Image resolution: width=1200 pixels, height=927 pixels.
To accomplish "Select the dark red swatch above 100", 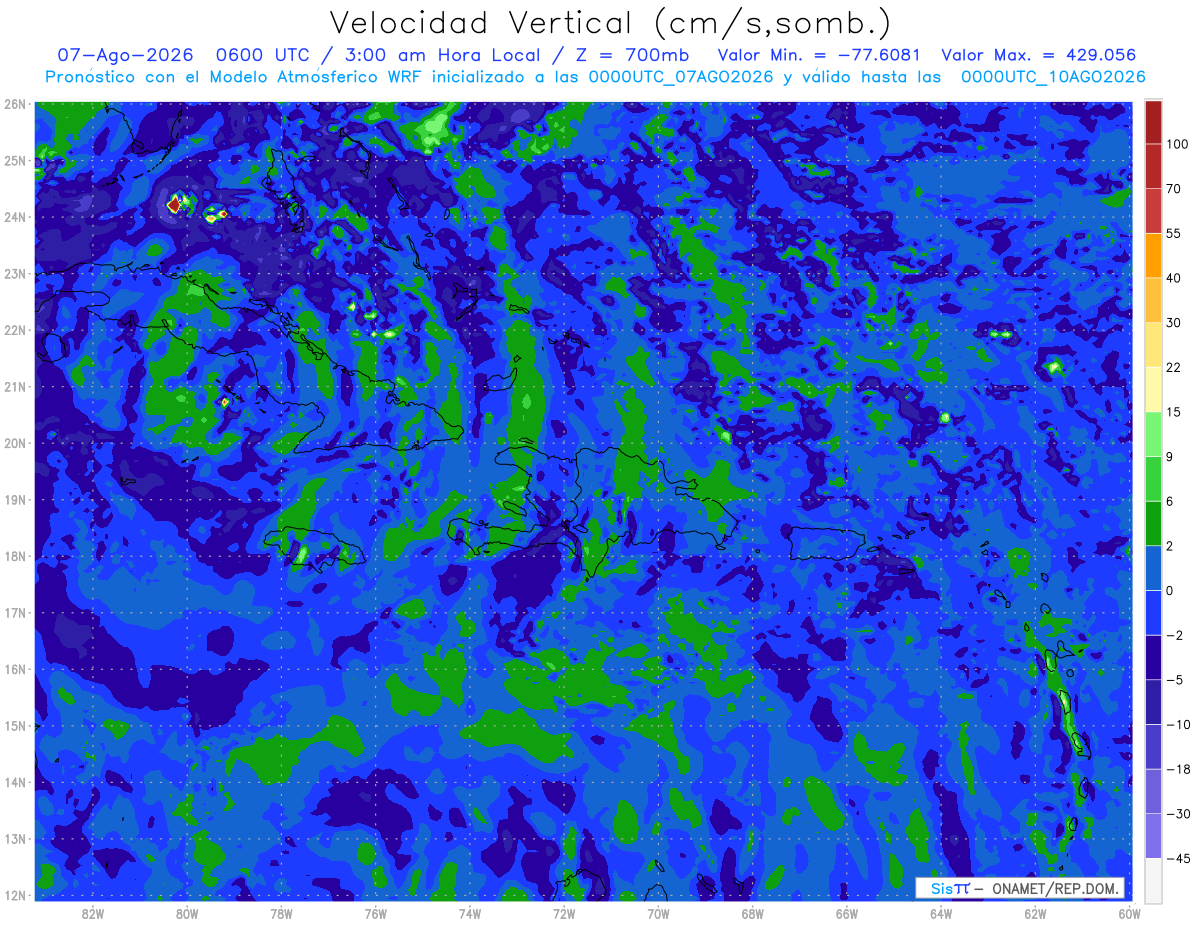I will 1153,122.
